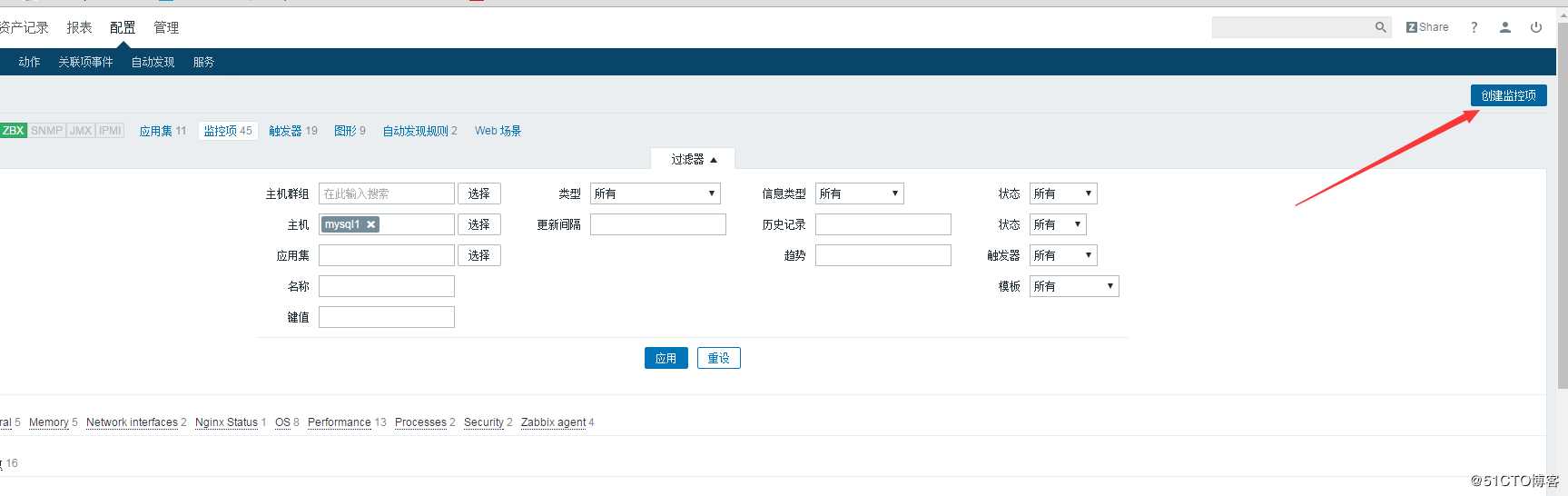Filter by Network interfaces application

[x=132, y=422]
